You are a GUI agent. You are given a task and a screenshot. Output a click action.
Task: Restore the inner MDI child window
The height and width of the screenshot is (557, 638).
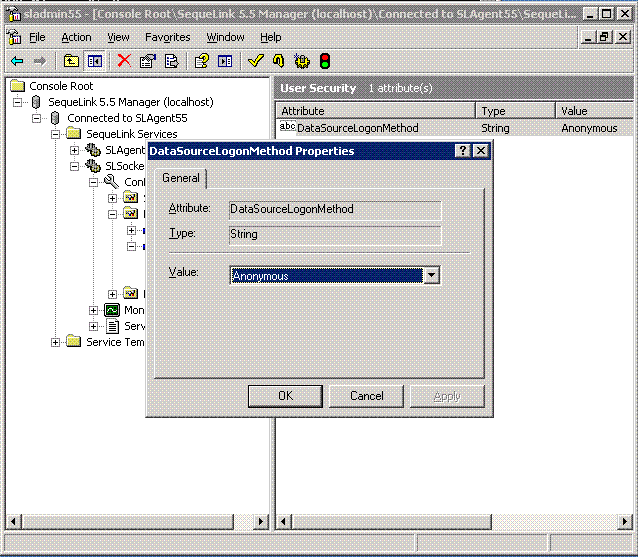pos(605,37)
